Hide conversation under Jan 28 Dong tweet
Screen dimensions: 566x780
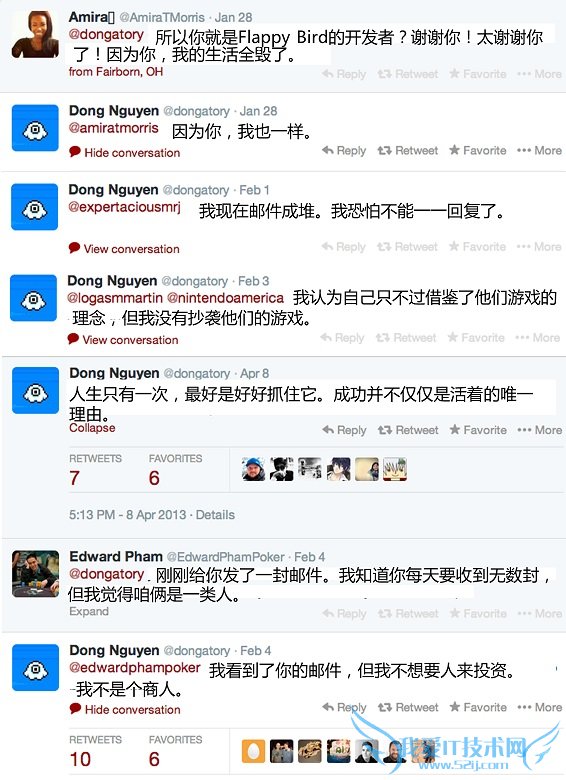tap(125, 152)
